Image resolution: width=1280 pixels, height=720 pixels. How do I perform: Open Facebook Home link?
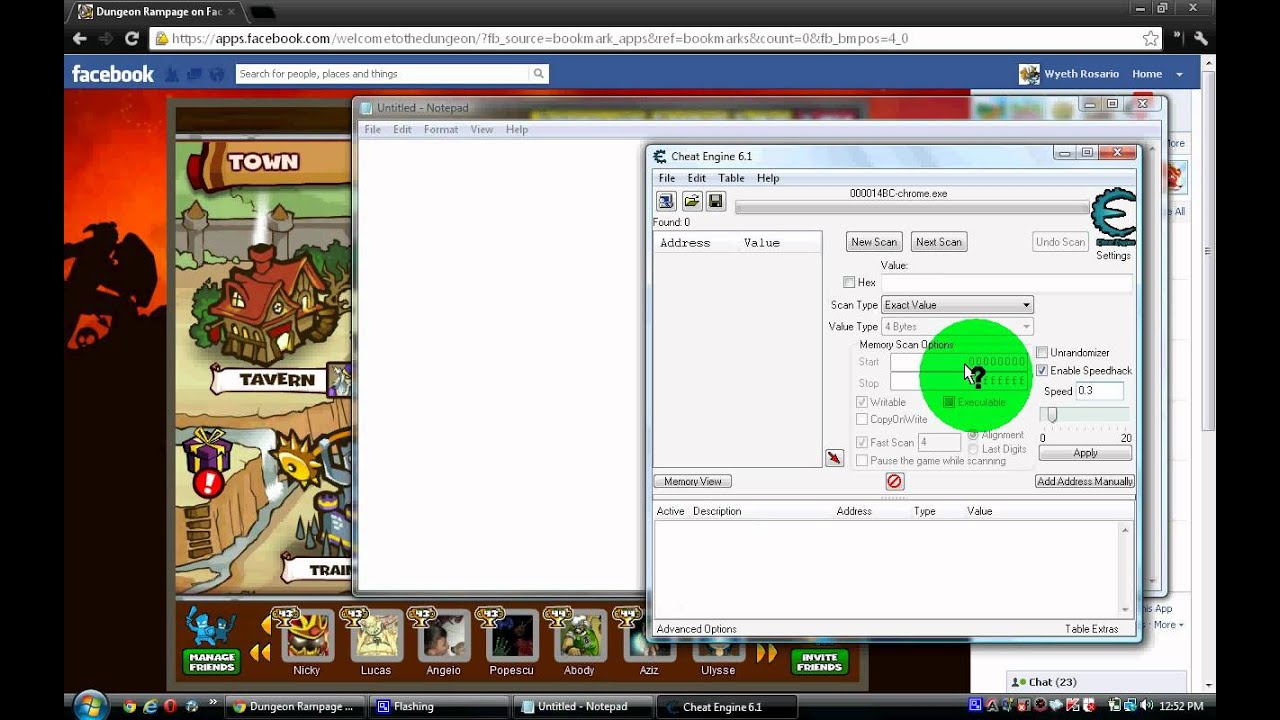1147,74
